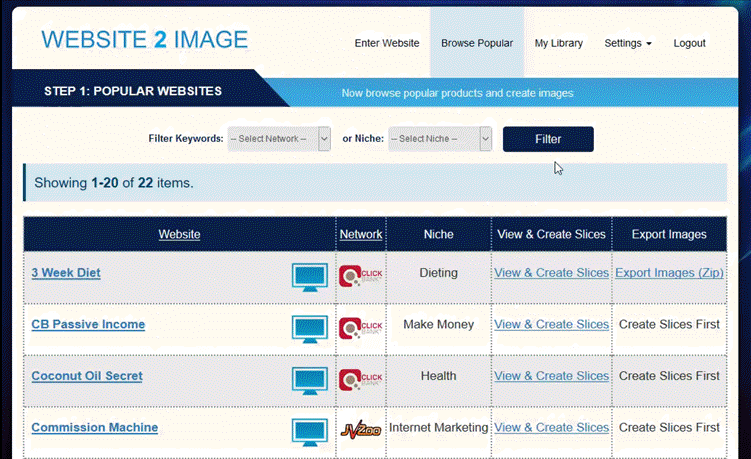Click View & Create Slices for CB Passive Income
Viewport: 751px width, 459px height.
point(551,324)
